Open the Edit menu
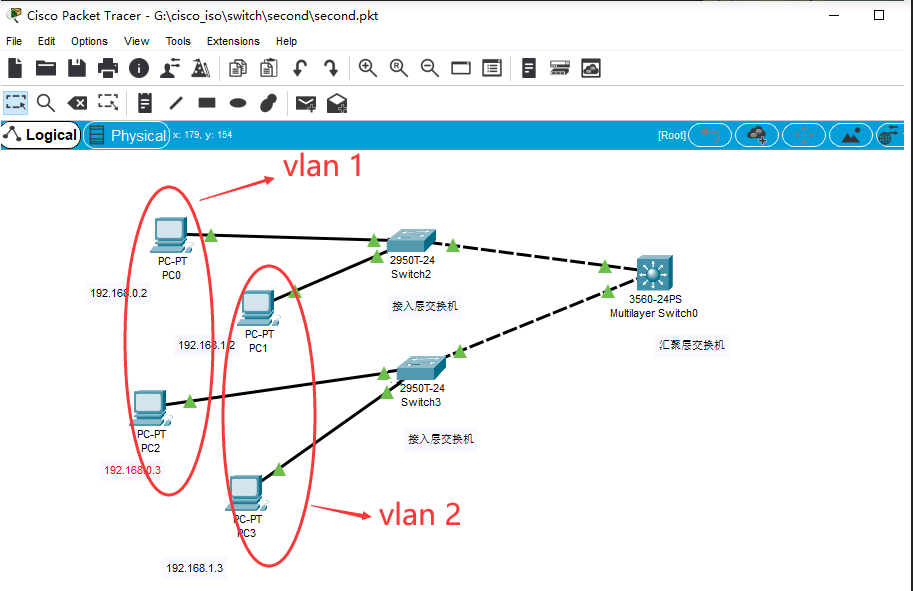This screenshot has width=913, height=591. point(47,41)
